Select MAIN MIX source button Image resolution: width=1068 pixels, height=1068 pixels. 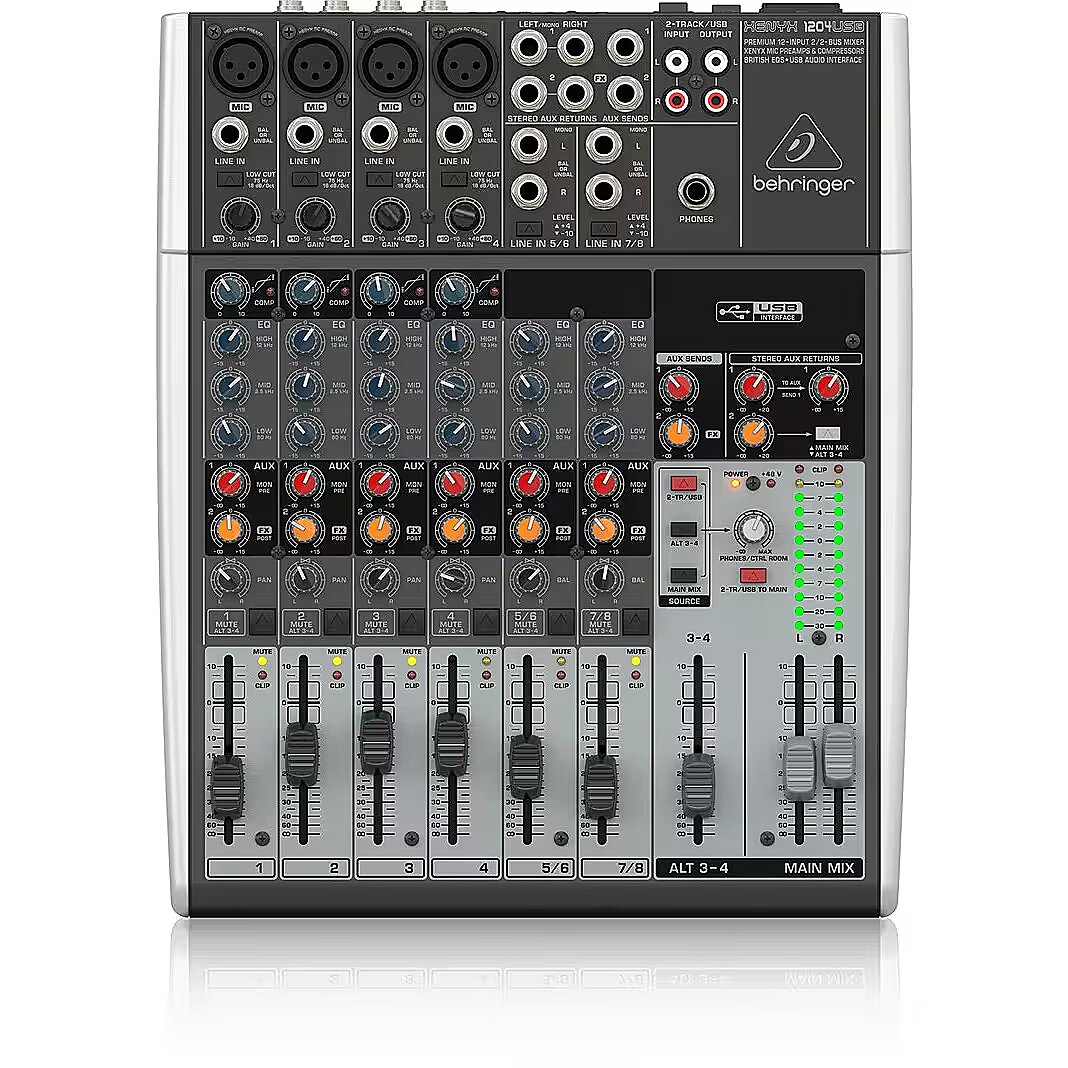[684, 575]
